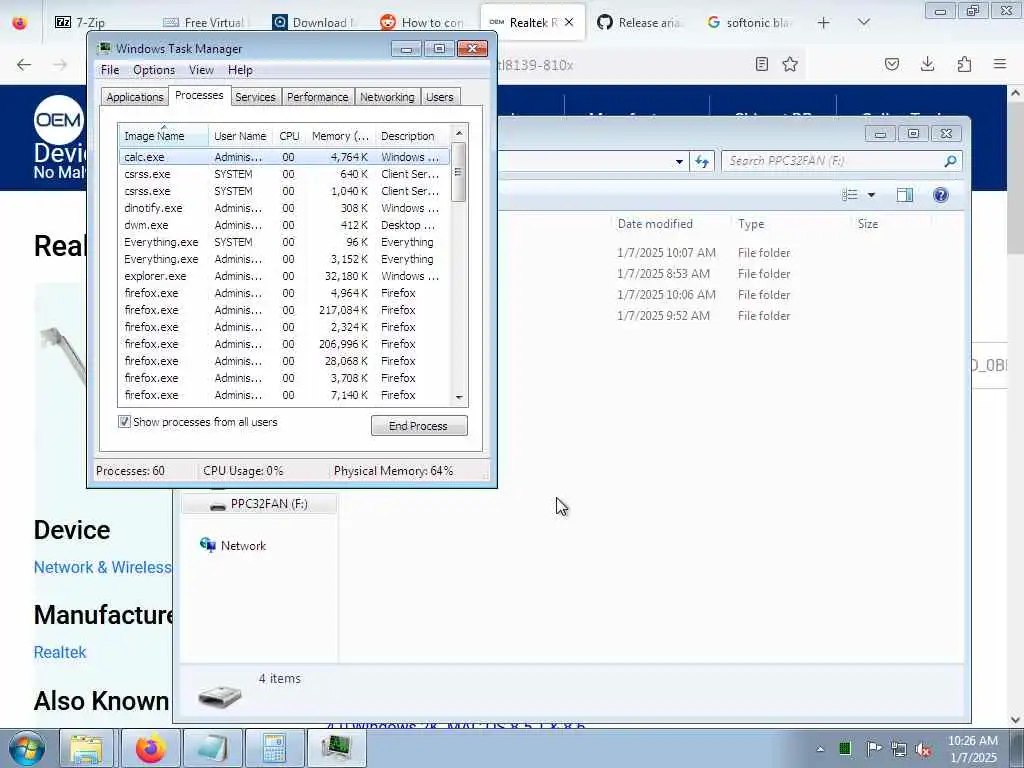List all Firefox tabs chevron
1024x768 pixels.
coord(863,23)
